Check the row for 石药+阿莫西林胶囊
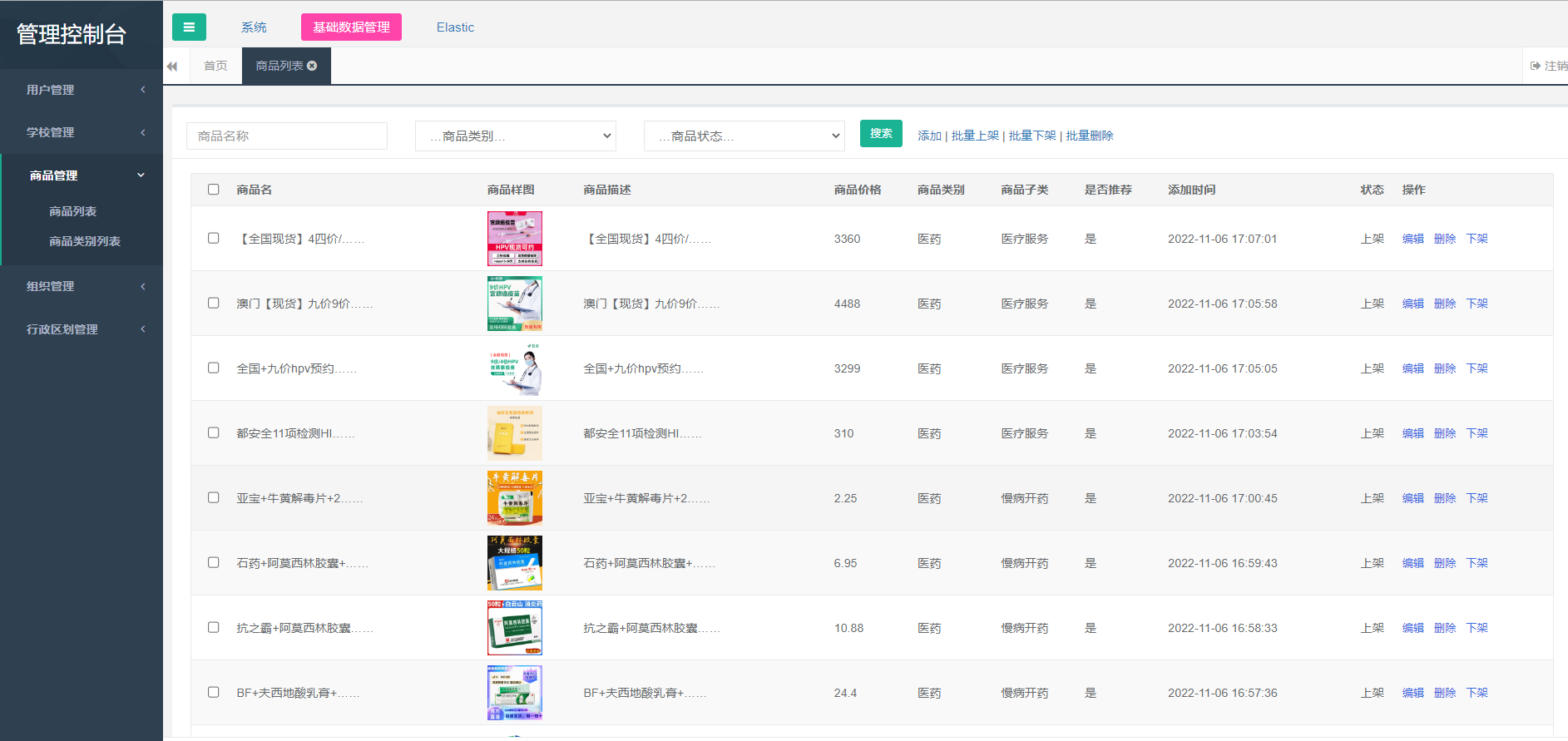Viewport: 1568px width, 741px height. click(214, 562)
